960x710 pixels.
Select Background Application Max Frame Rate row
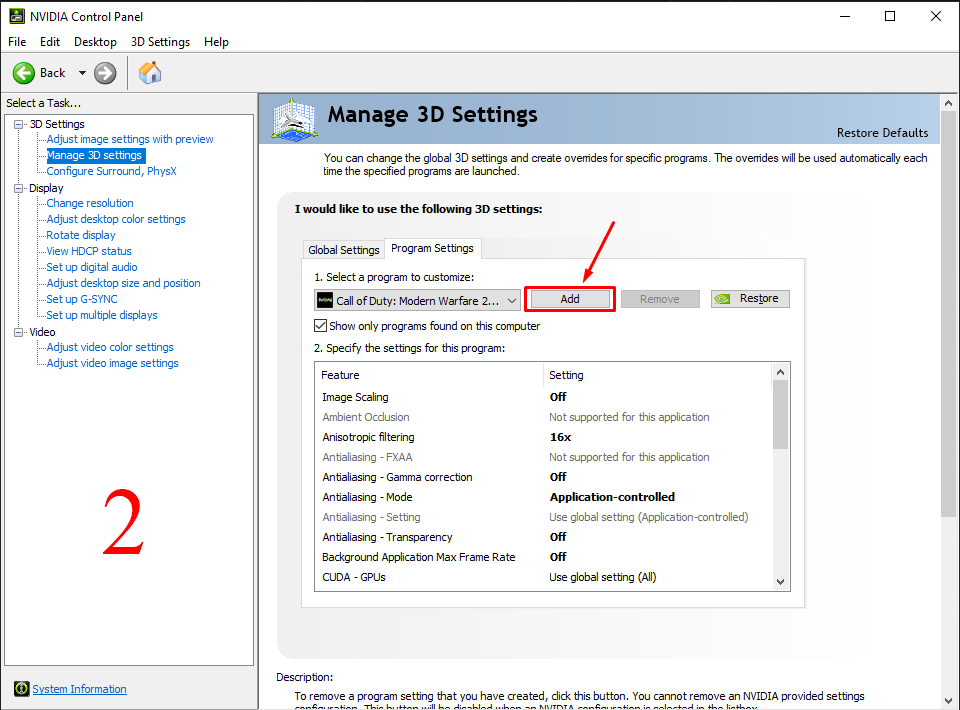544,557
